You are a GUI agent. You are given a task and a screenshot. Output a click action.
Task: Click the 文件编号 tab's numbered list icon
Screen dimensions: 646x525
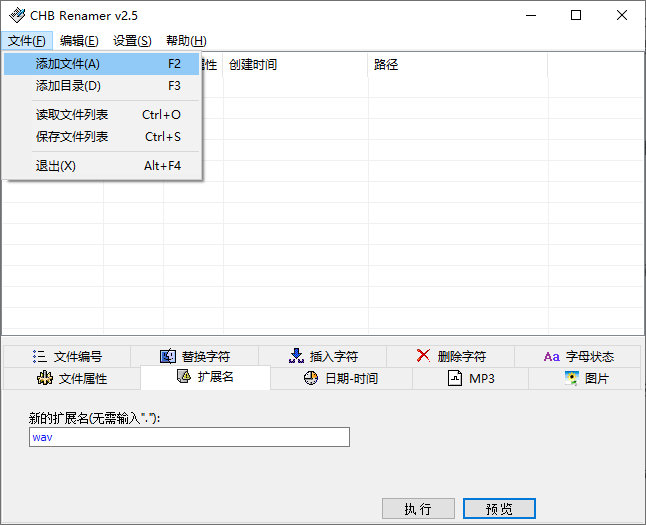coord(40,356)
